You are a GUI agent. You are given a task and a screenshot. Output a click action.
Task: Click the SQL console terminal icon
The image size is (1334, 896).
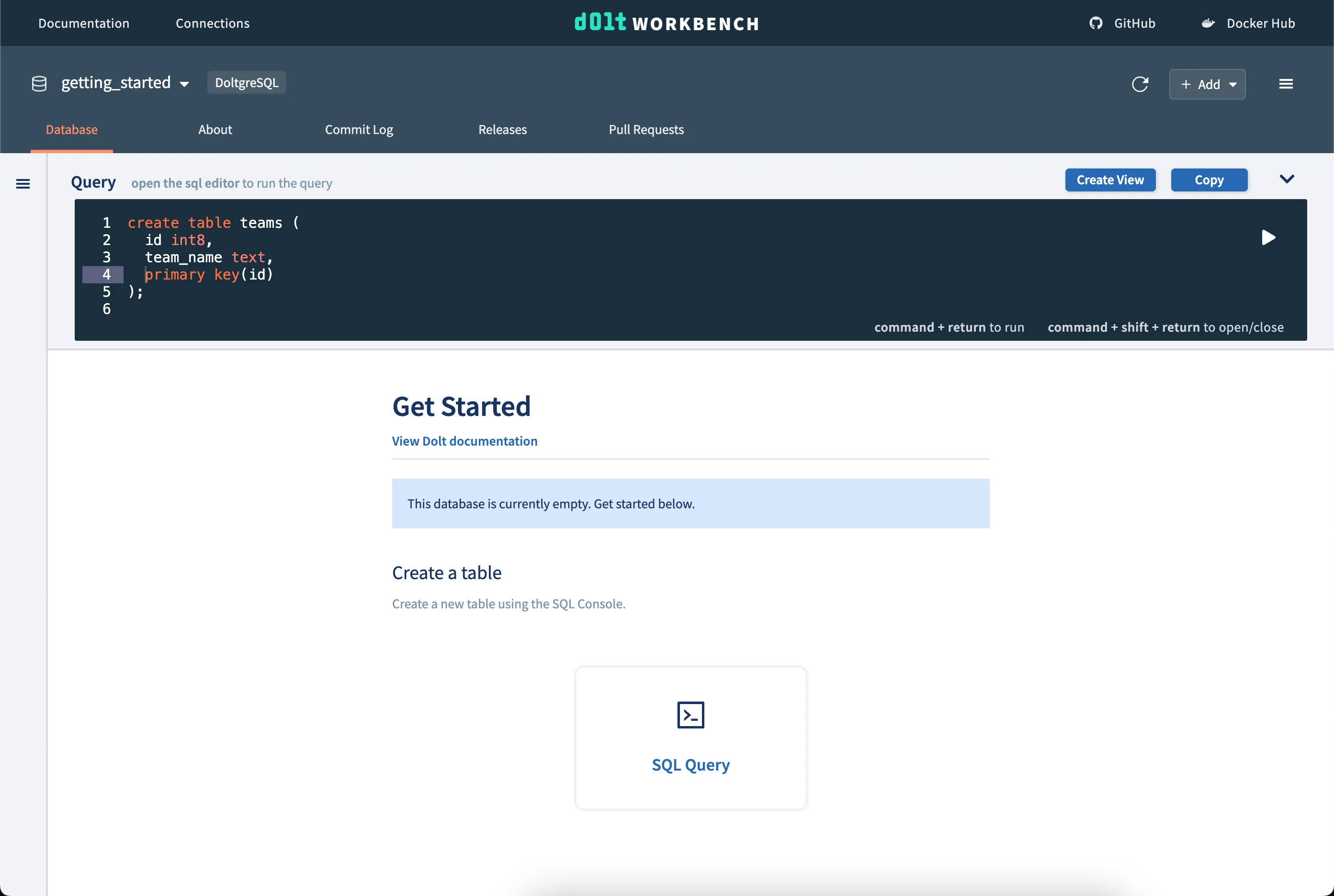coord(690,714)
